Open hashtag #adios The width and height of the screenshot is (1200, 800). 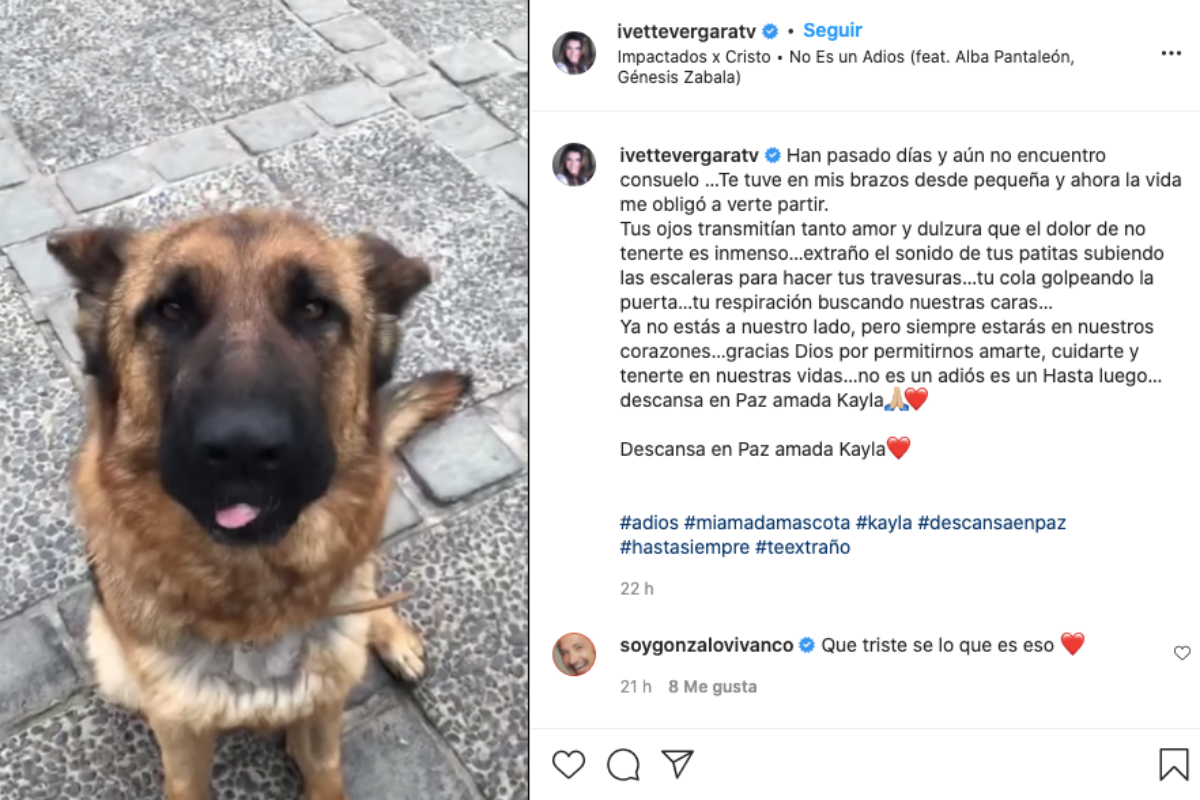point(650,522)
